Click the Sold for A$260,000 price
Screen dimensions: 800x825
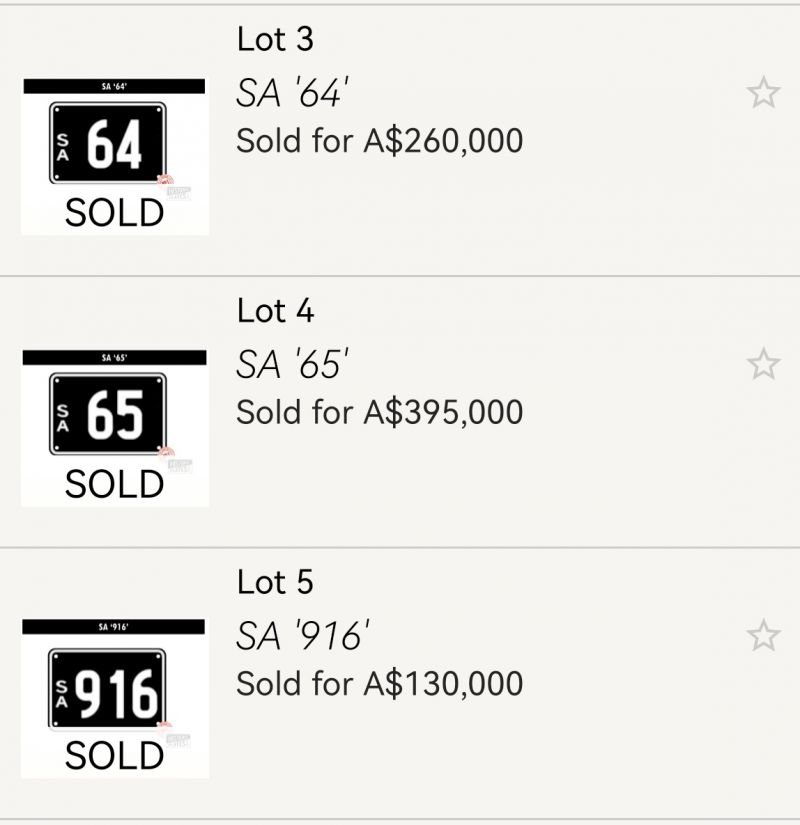coord(379,141)
